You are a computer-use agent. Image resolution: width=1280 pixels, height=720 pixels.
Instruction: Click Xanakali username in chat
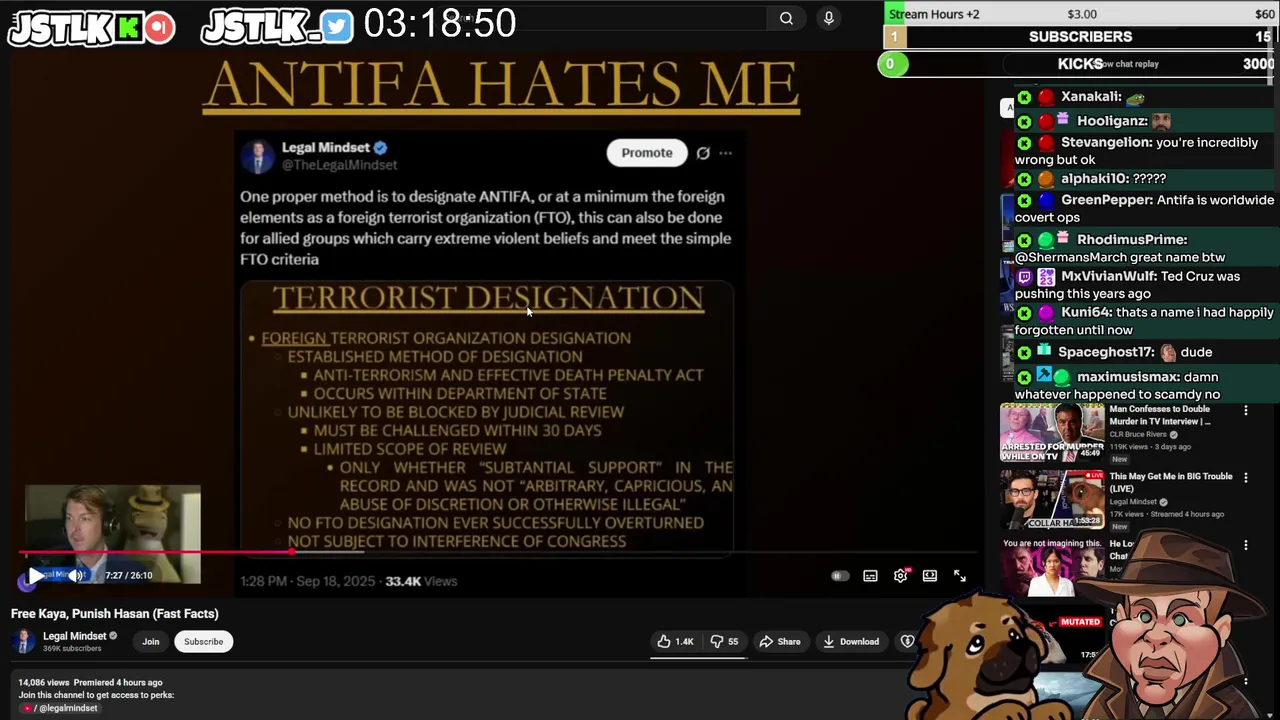(1091, 97)
